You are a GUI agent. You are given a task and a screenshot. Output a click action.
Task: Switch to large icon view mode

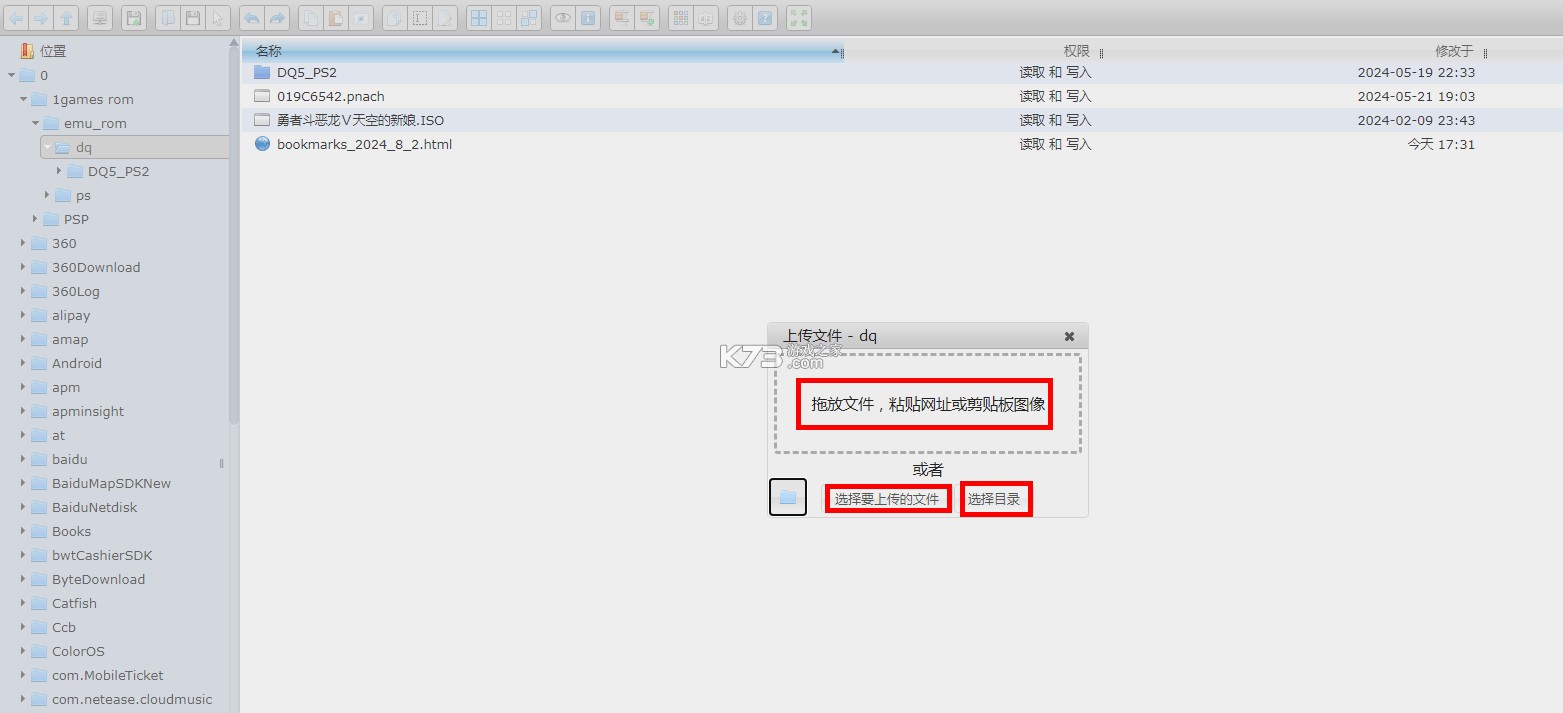(478, 17)
